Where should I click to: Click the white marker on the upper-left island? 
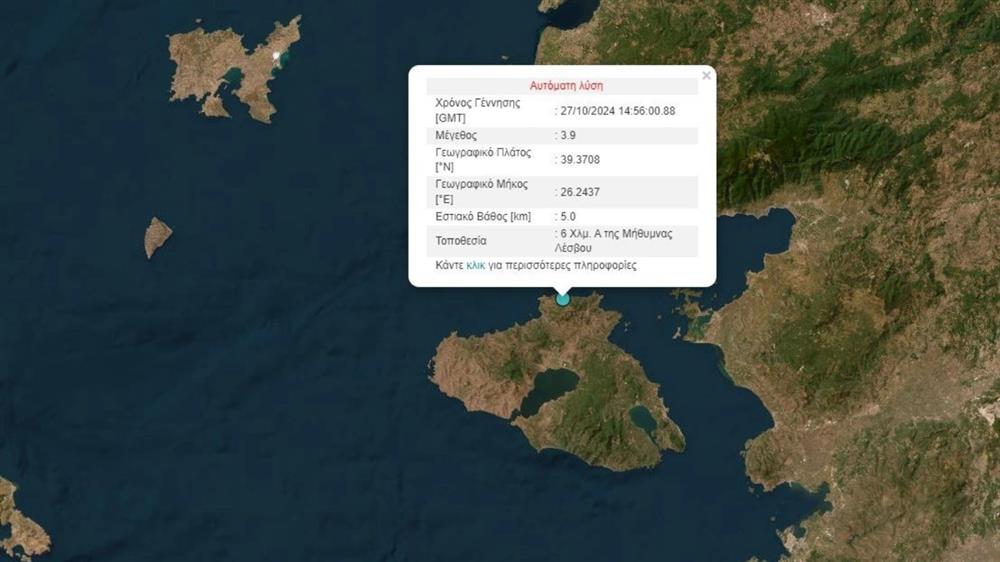[x=278, y=54]
